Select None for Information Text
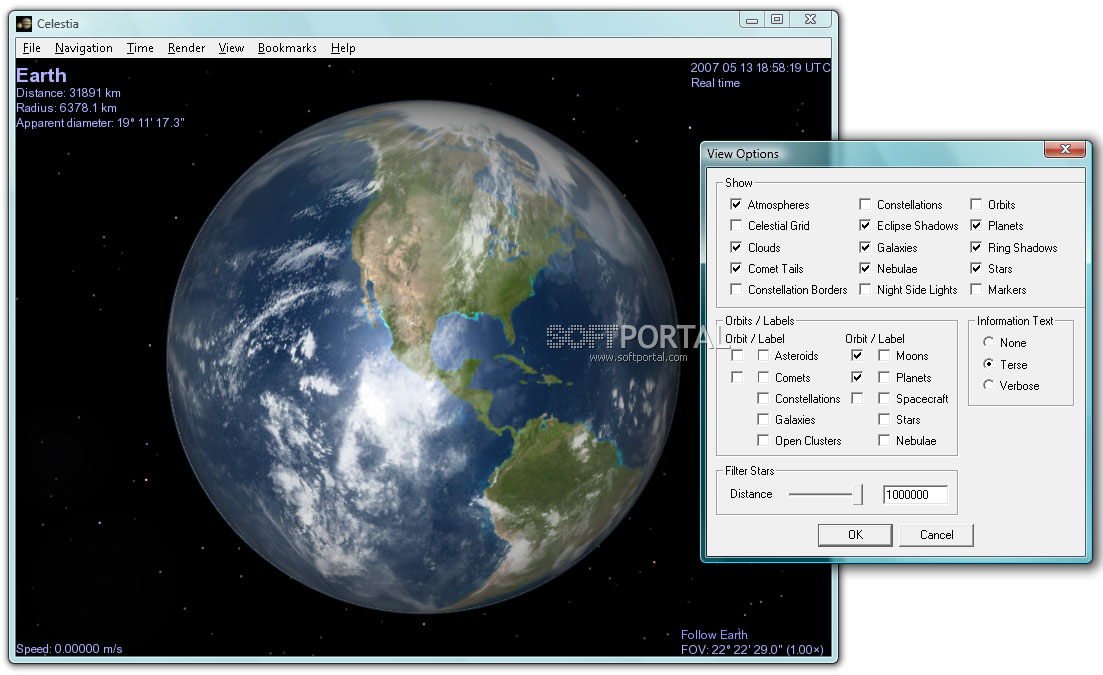The height and width of the screenshot is (675, 1103). [x=989, y=342]
